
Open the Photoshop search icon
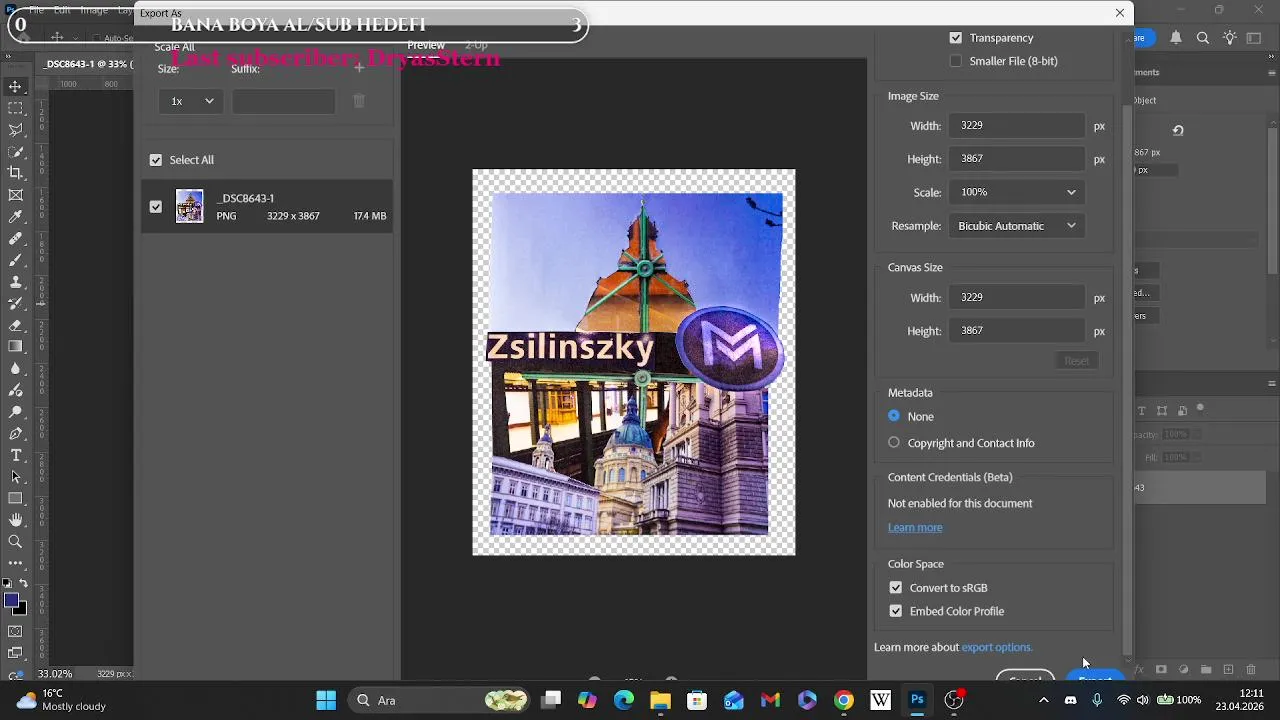coord(1203,38)
